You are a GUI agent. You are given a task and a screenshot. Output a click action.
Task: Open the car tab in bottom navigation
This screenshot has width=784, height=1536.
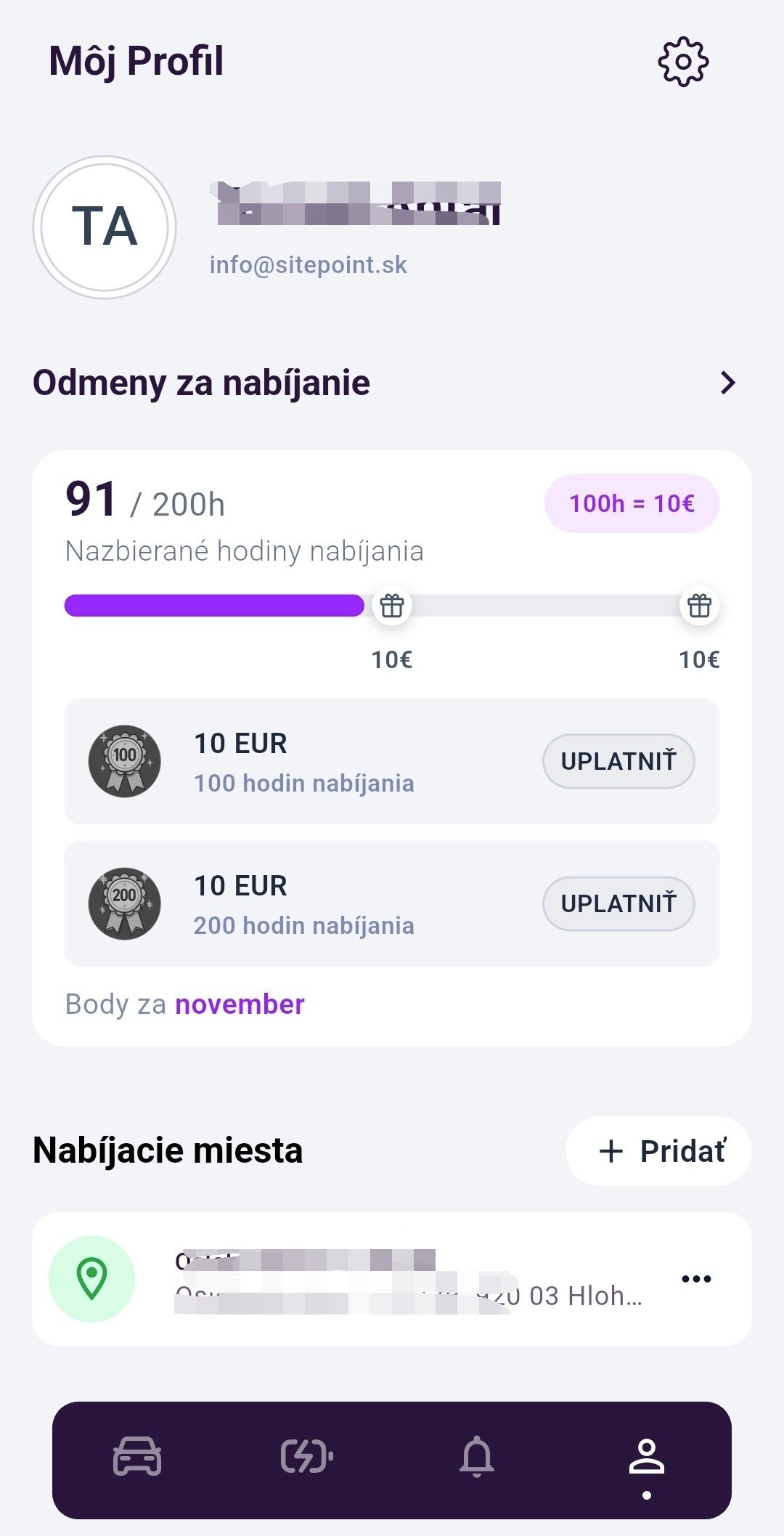point(137,1456)
